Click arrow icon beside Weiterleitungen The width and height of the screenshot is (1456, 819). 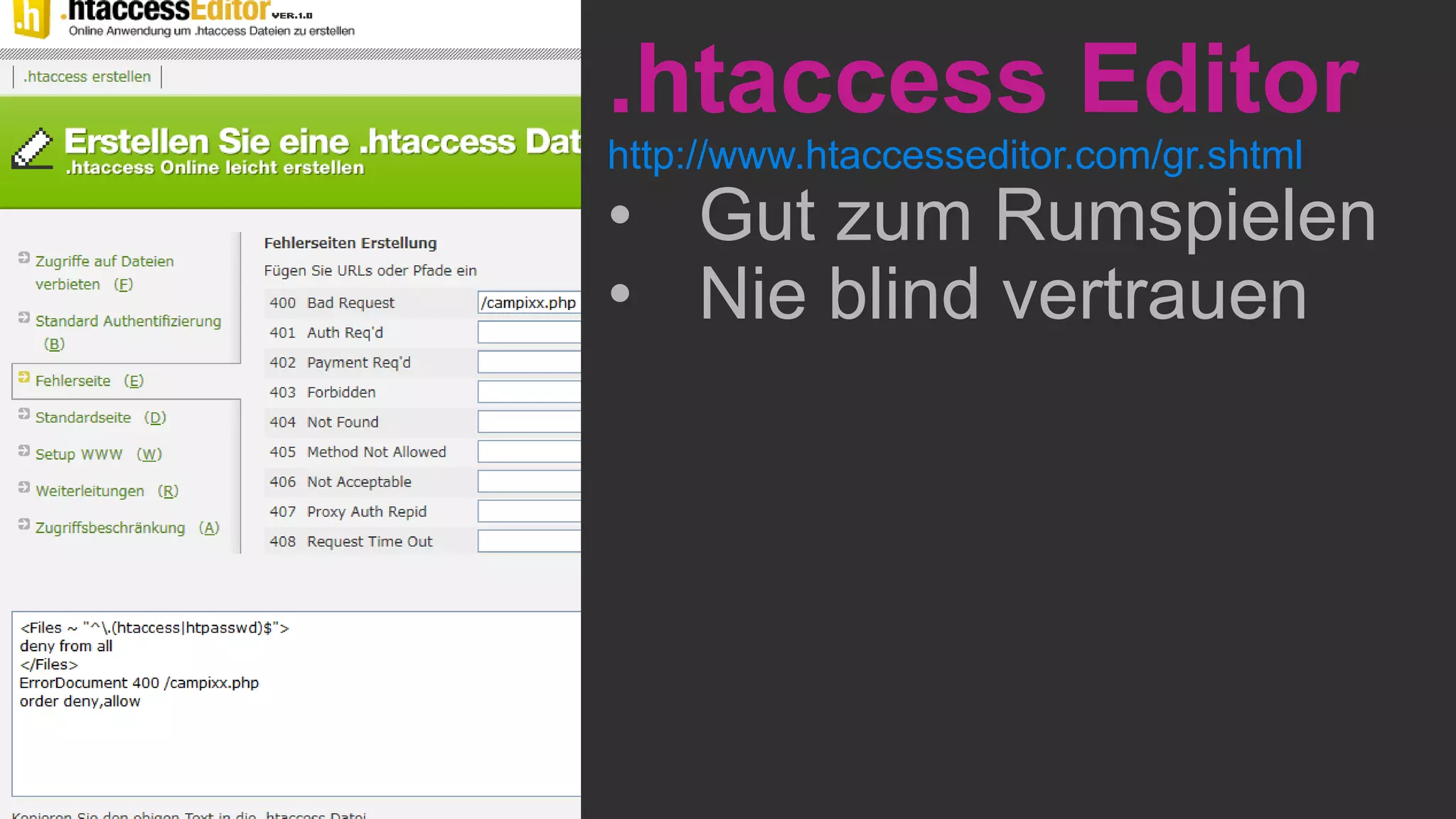[24, 487]
